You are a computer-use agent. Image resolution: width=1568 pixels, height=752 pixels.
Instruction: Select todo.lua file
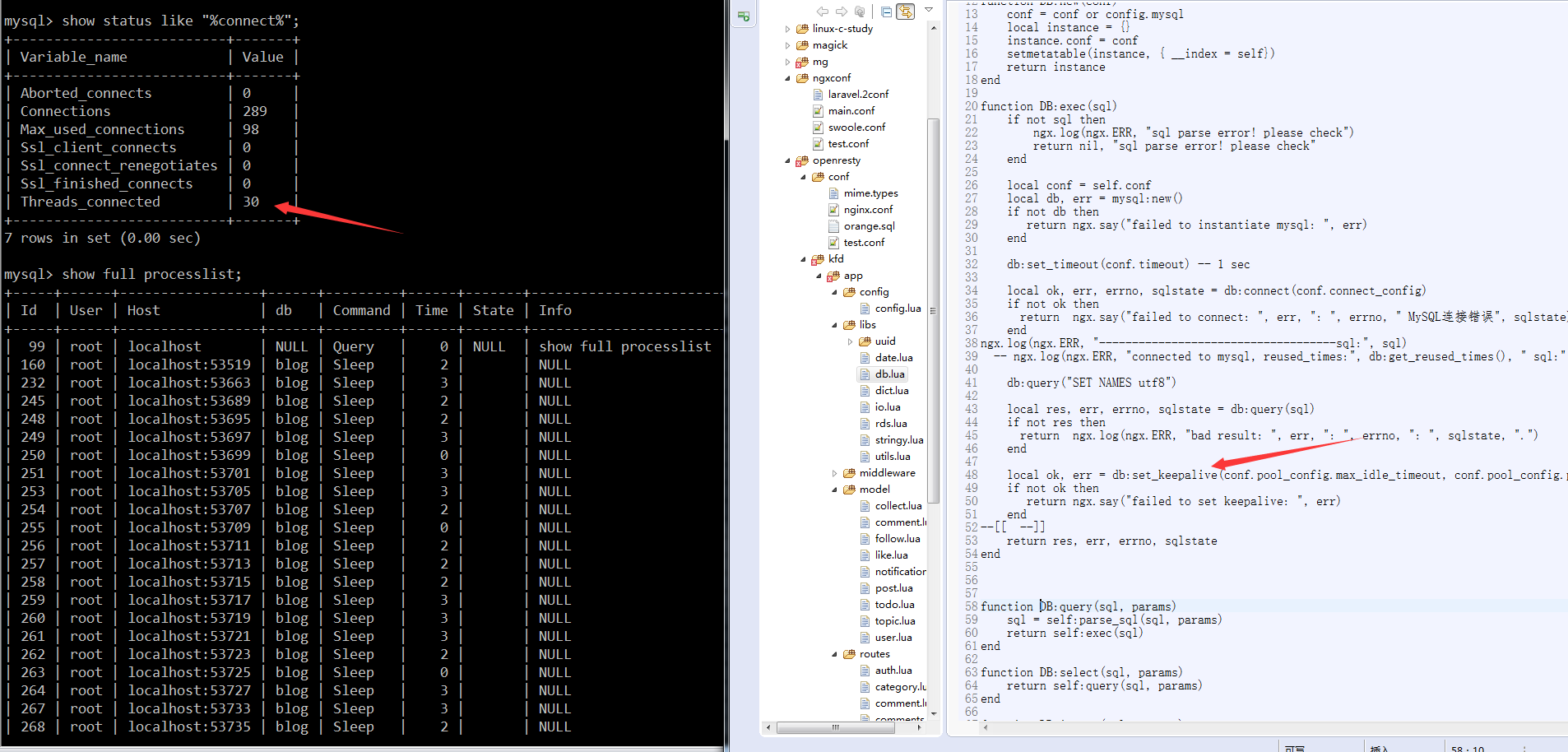894,605
